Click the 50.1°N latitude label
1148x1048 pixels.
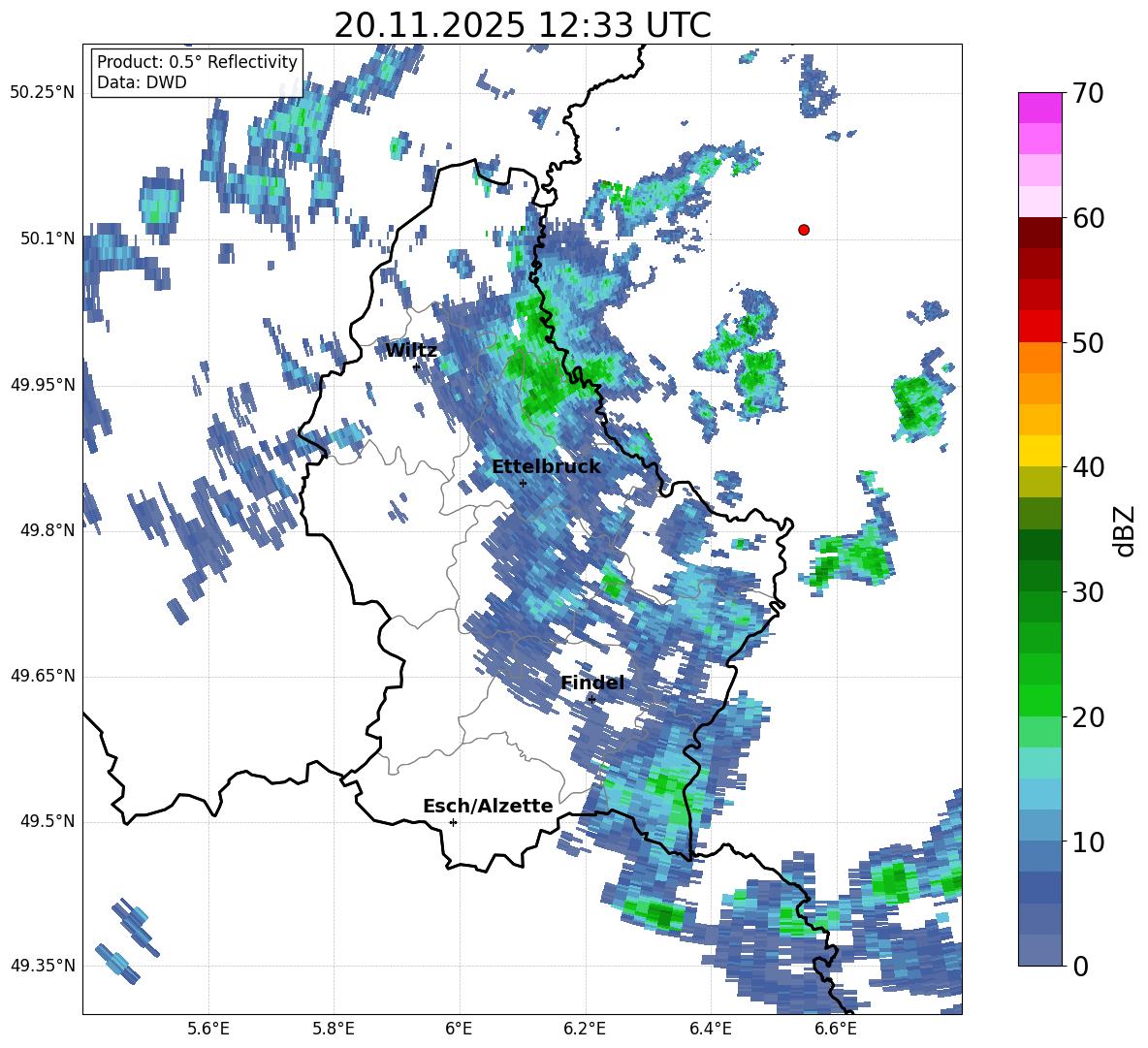click(48, 238)
